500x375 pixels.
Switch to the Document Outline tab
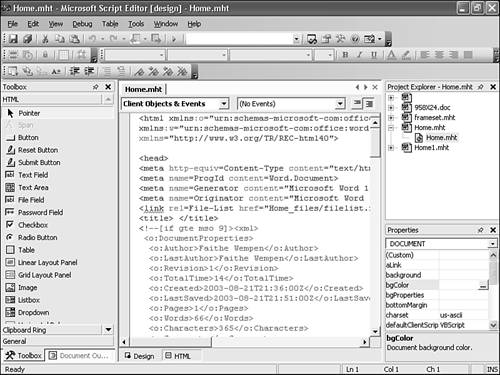pos(79,356)
